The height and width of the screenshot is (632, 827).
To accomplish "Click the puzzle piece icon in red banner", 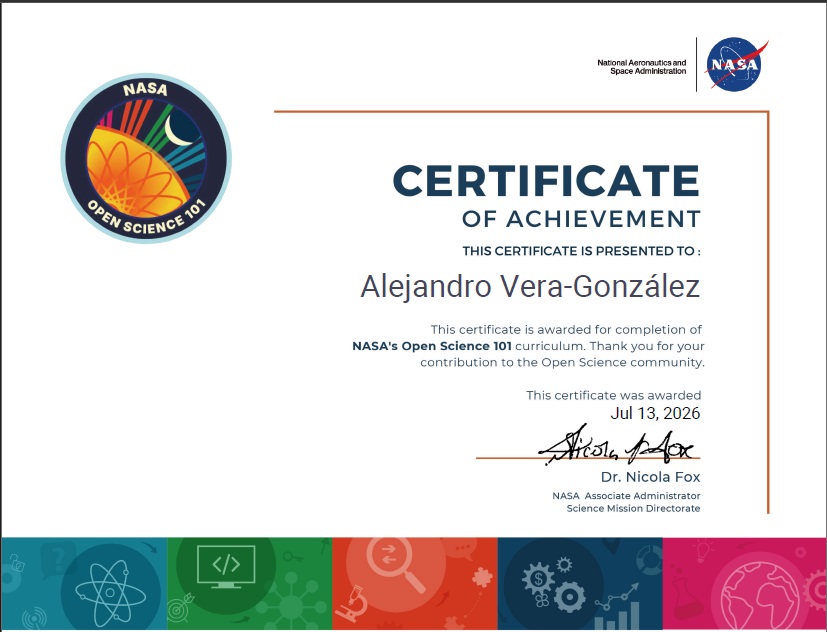I will click(482, 577).
